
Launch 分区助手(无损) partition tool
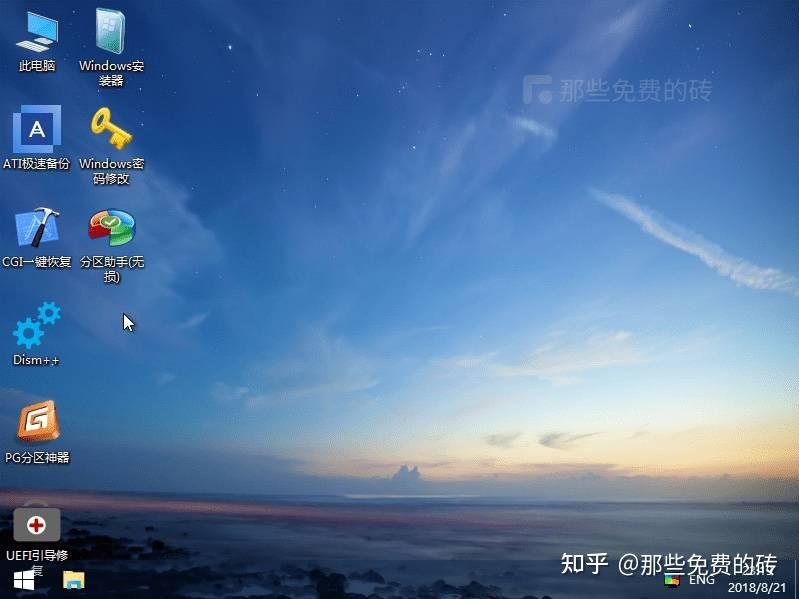pyautogui.click(x=112, y=246)
